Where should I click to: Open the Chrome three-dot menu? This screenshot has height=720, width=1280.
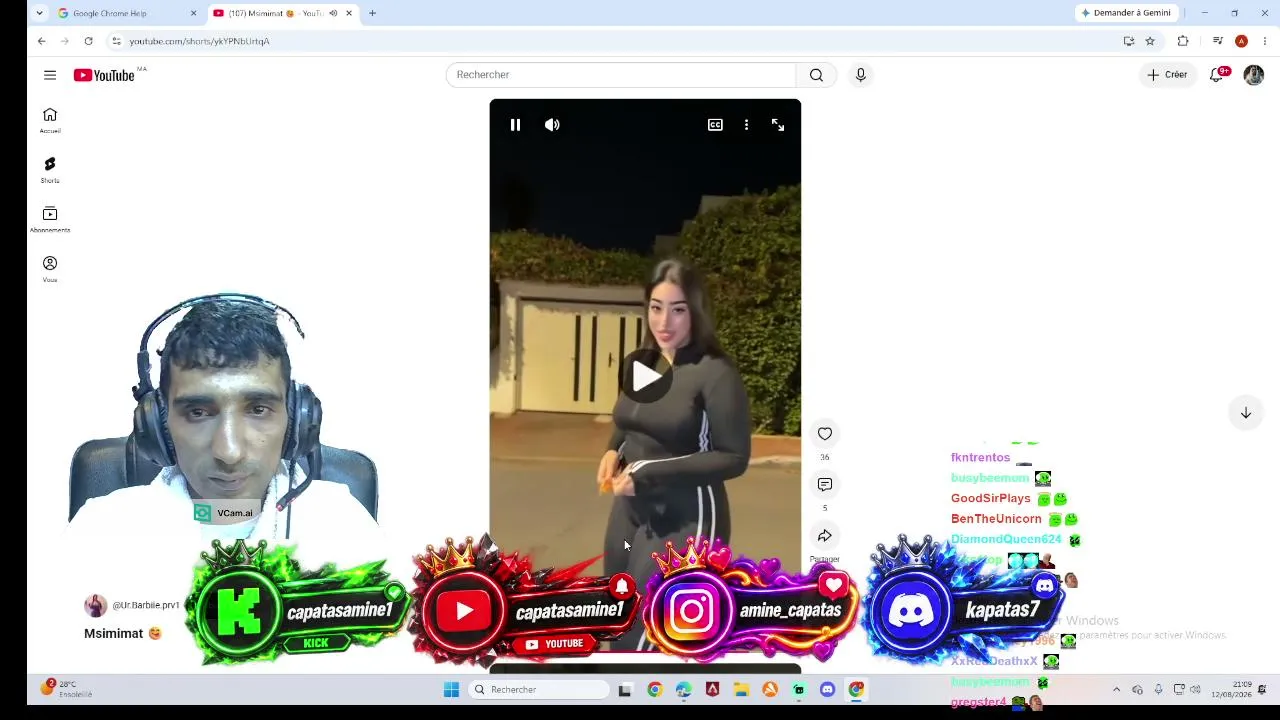click(1265, 41)
